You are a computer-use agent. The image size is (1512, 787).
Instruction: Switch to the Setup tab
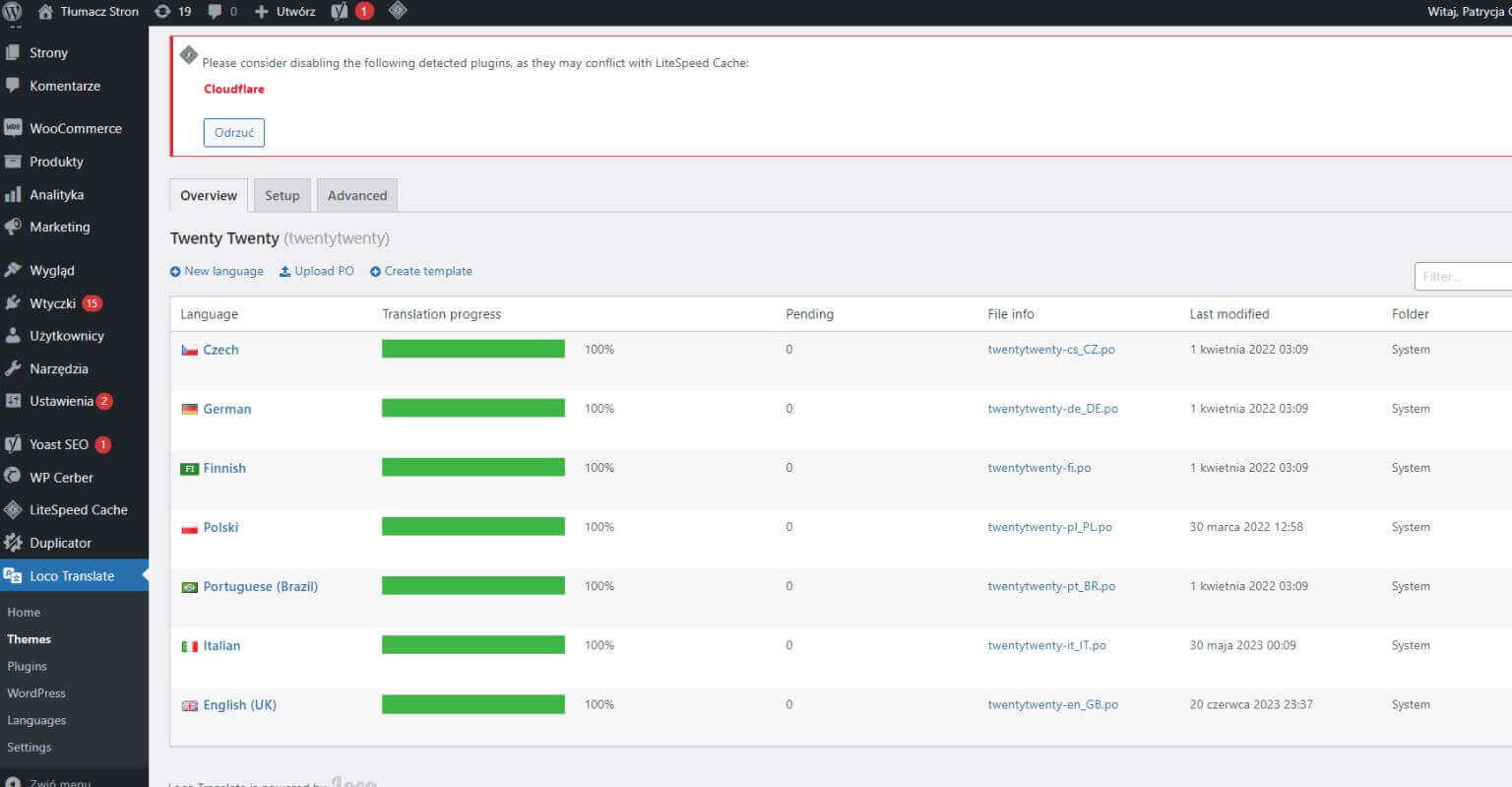(283, 195)
